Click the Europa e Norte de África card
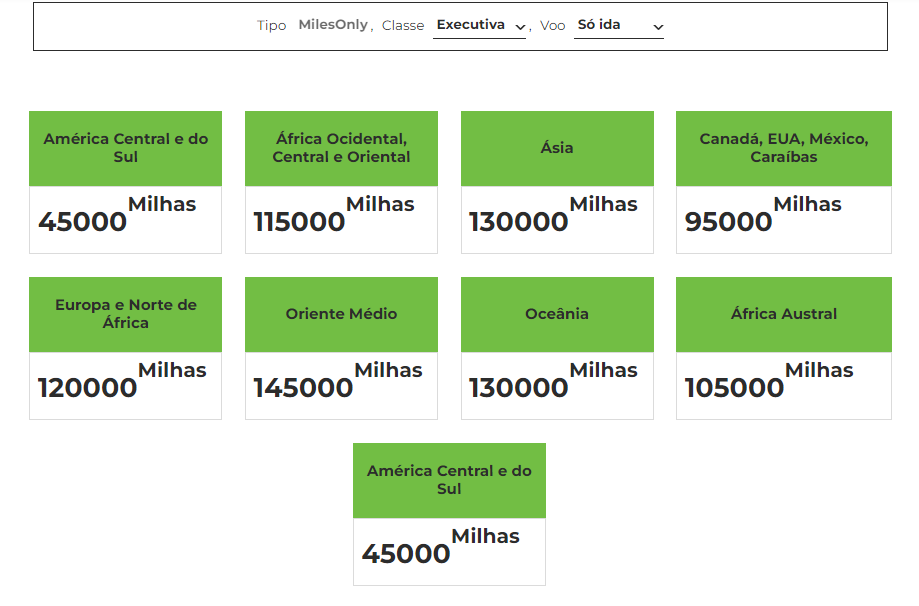The image size is (919, 606). coord(124,314)
